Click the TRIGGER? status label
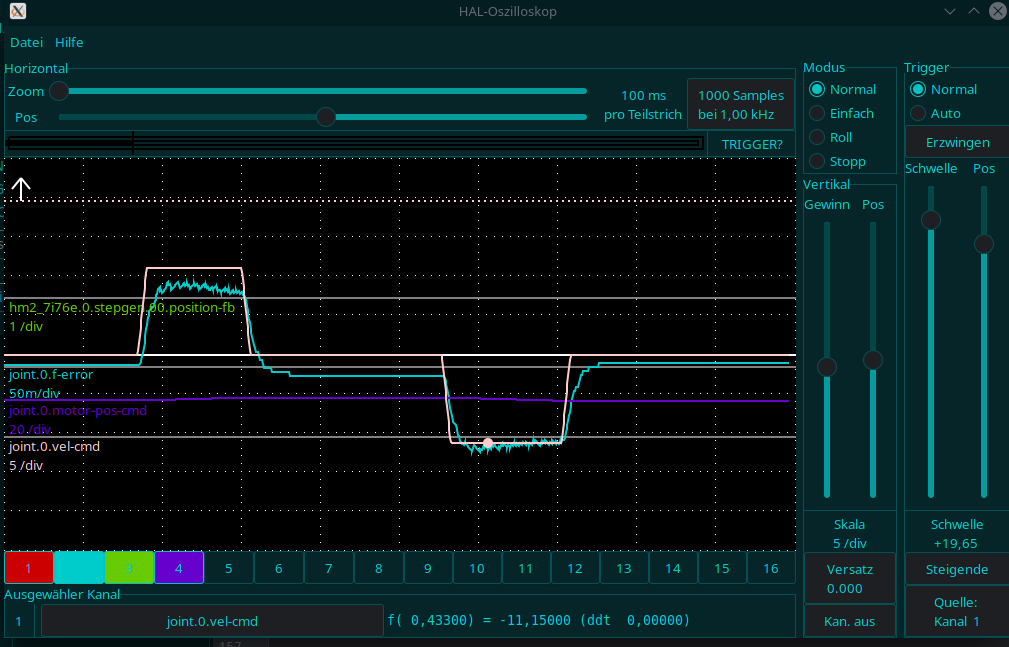Screen dimensions: 1009x647 (x=752, y=144)
